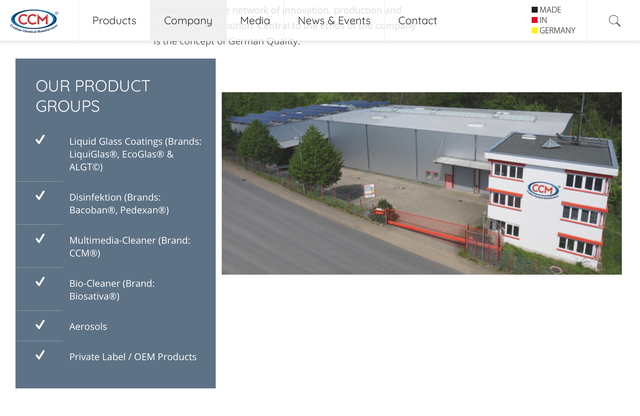Open the Company menu

pyautogui.click(x=188, y=20)
